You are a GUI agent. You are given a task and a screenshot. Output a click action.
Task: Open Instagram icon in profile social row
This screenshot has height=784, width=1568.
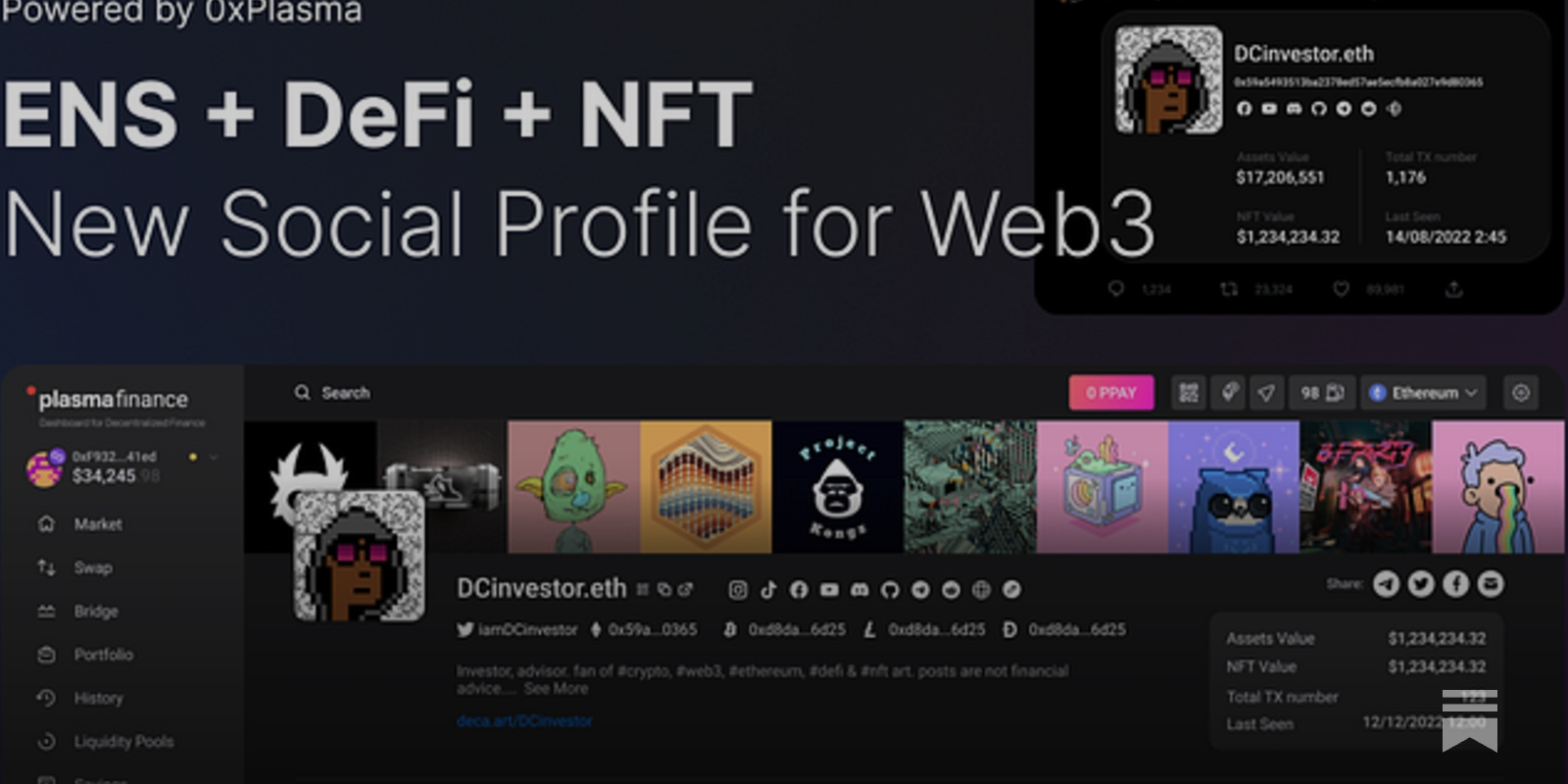click(x=738, y=589)
